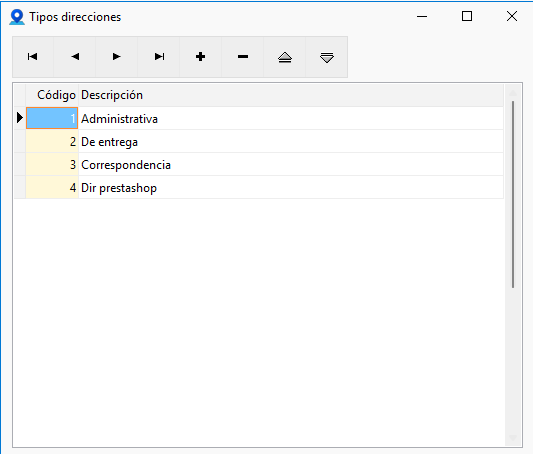The width and height of the screenshot is (533, 454).
Task: Maximize the Tipos direcciones window
Action: pyautogui.click(x=467, y=16)
